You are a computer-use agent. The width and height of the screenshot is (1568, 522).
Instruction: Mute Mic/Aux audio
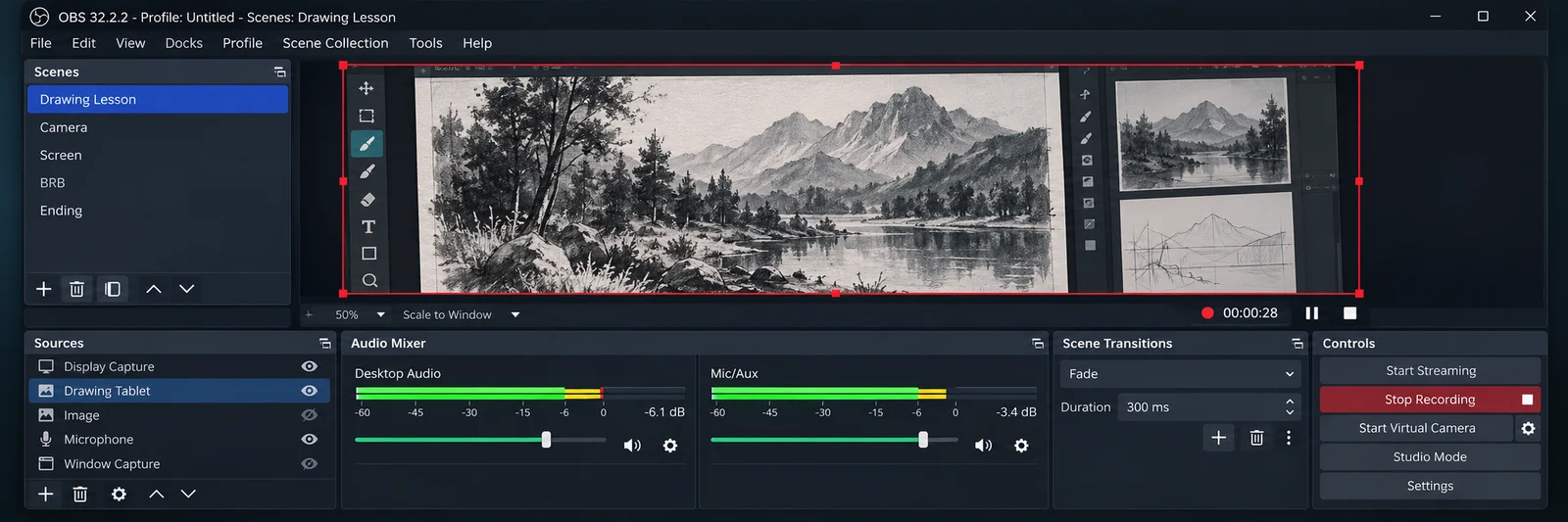tap(983, 446)
